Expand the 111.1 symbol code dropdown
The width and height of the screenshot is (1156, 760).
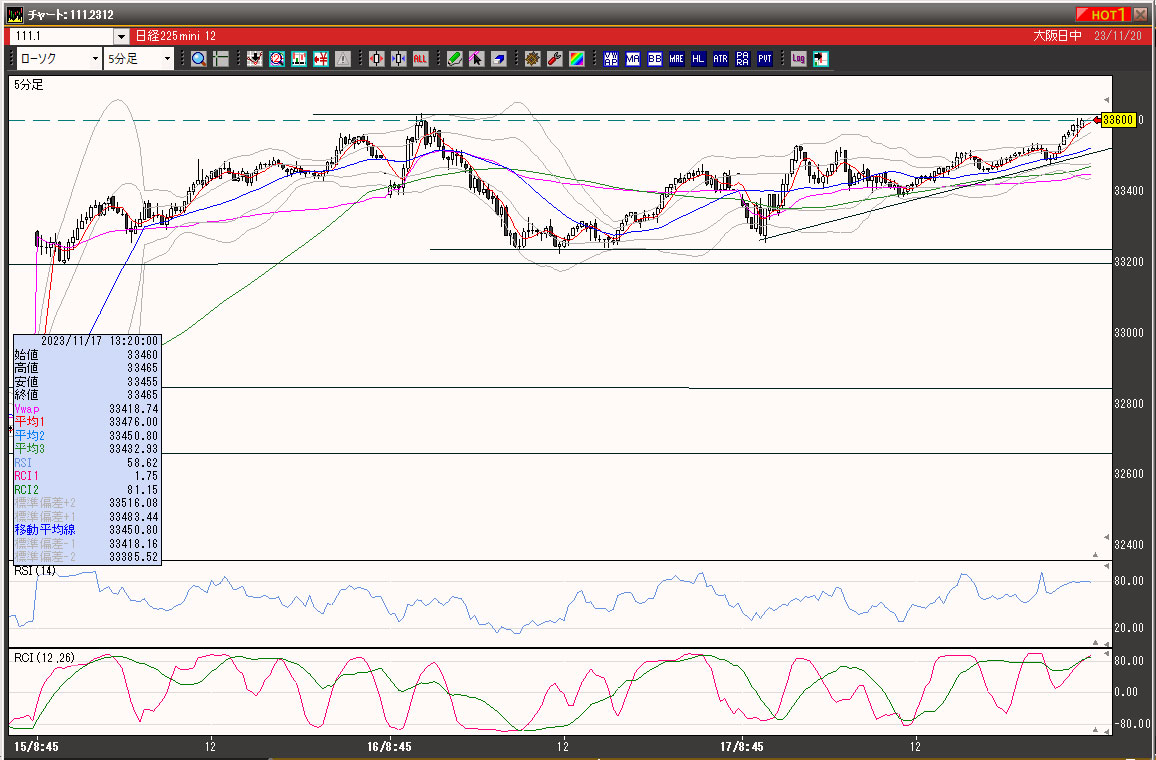point(122,36)
